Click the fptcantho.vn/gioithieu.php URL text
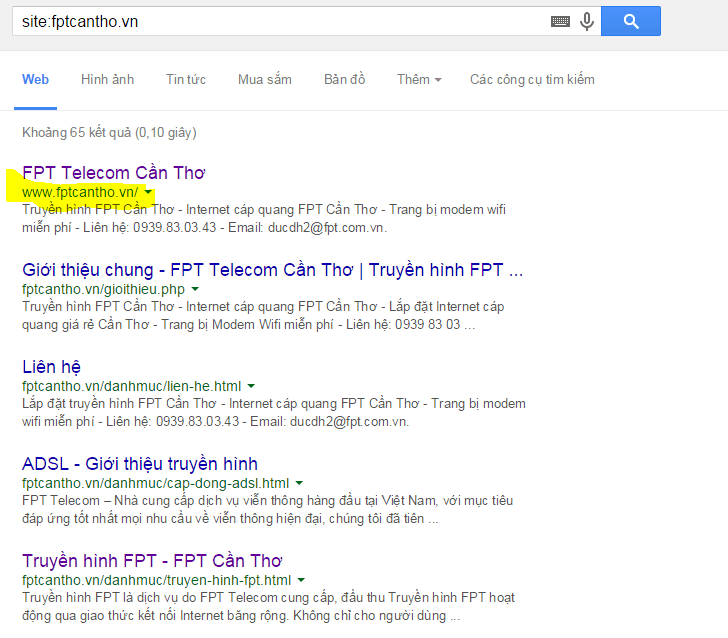The image size is (728, 638). (x=103, y=289)
